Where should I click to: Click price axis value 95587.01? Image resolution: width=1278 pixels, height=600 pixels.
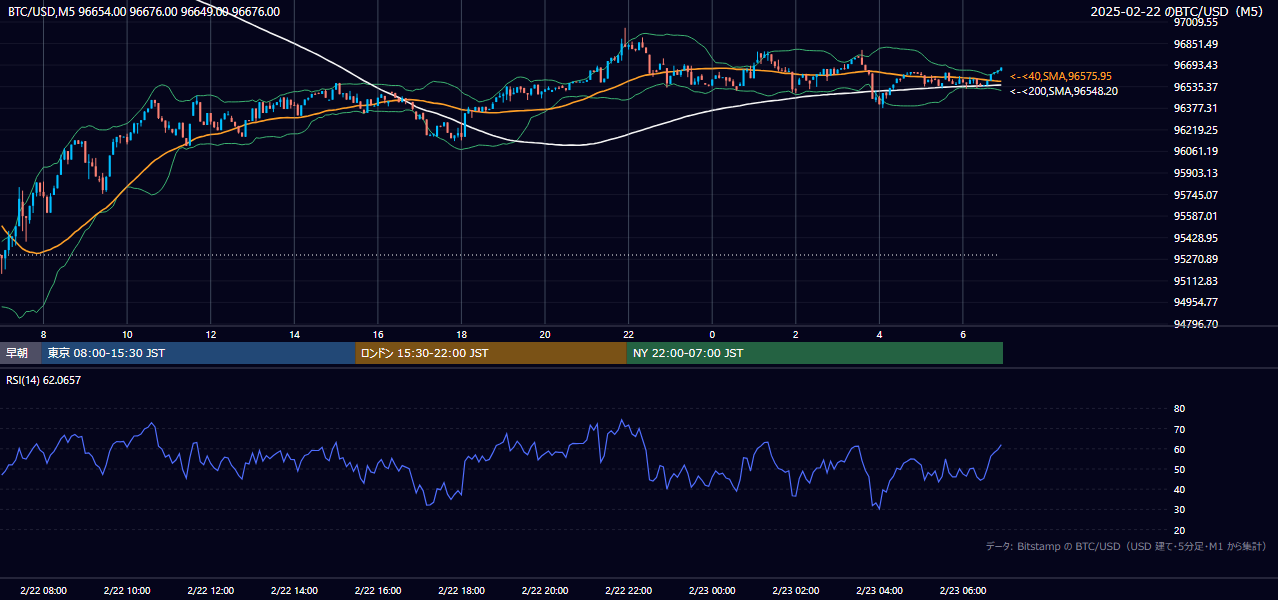pos(1195,216)
